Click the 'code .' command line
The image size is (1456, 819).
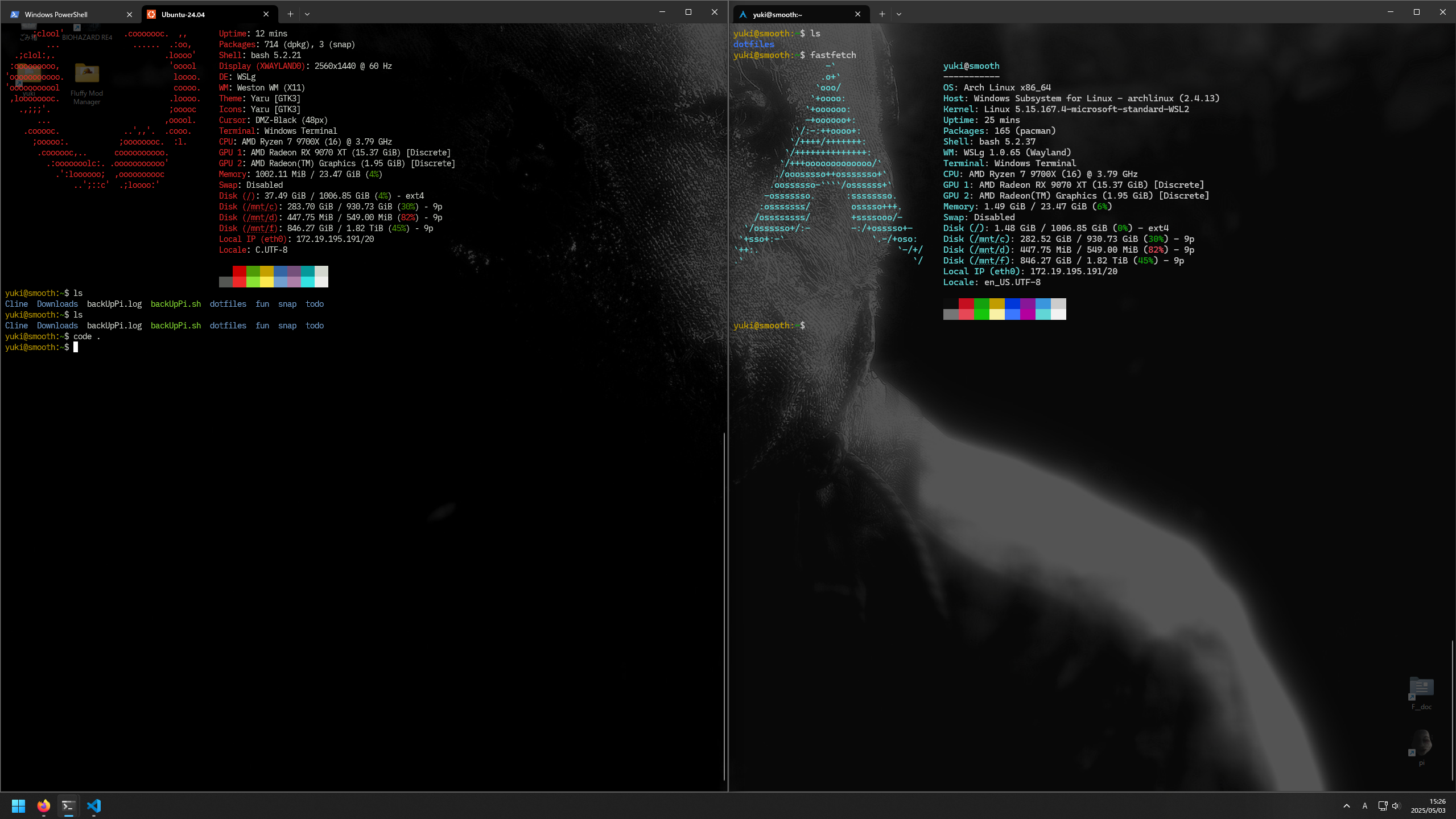pyautogui.click(x=53, y=336)
